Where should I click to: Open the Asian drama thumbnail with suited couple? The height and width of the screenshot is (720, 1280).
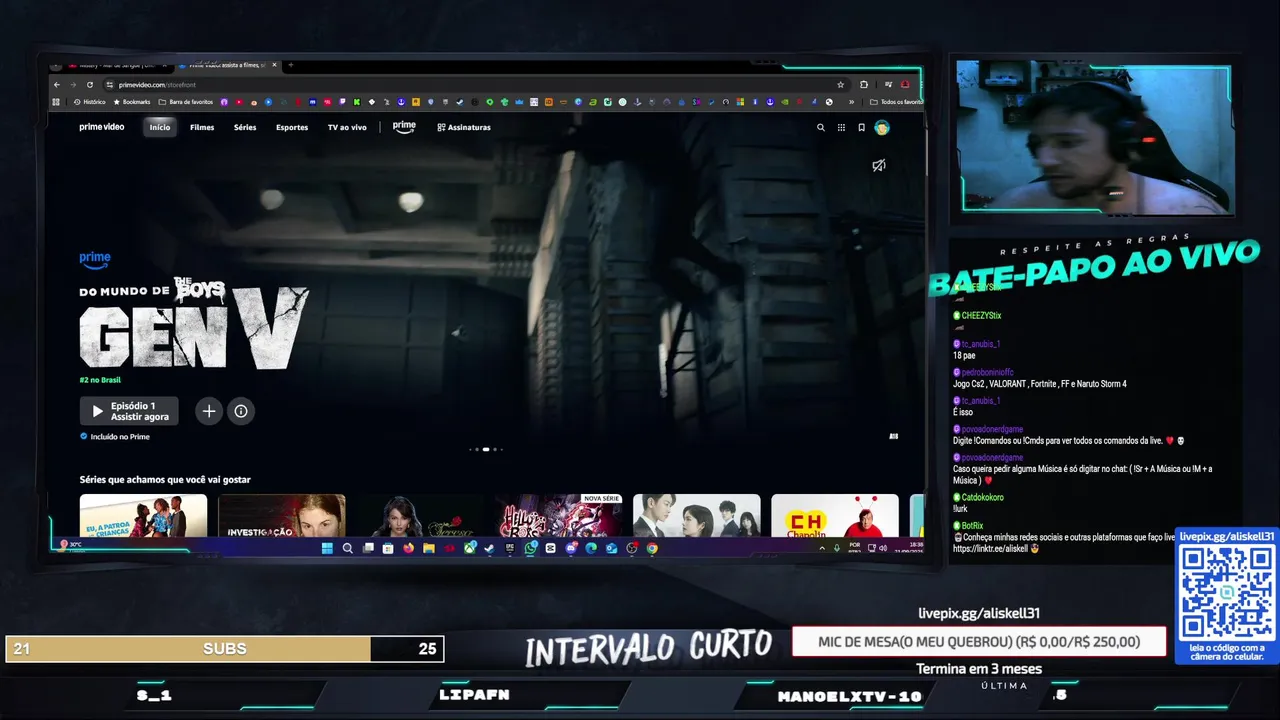[697, 516]
